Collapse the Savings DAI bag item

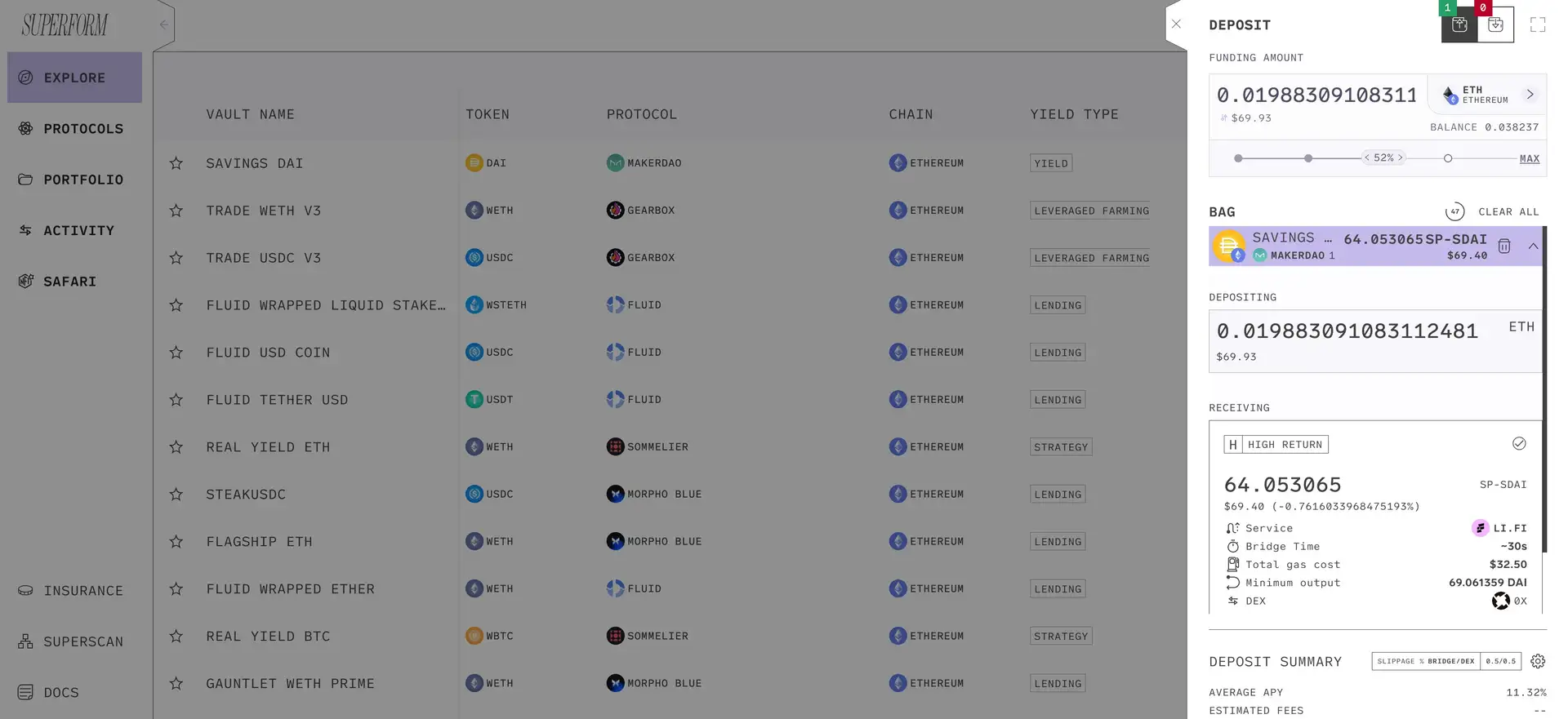[x=1533, y=246]
